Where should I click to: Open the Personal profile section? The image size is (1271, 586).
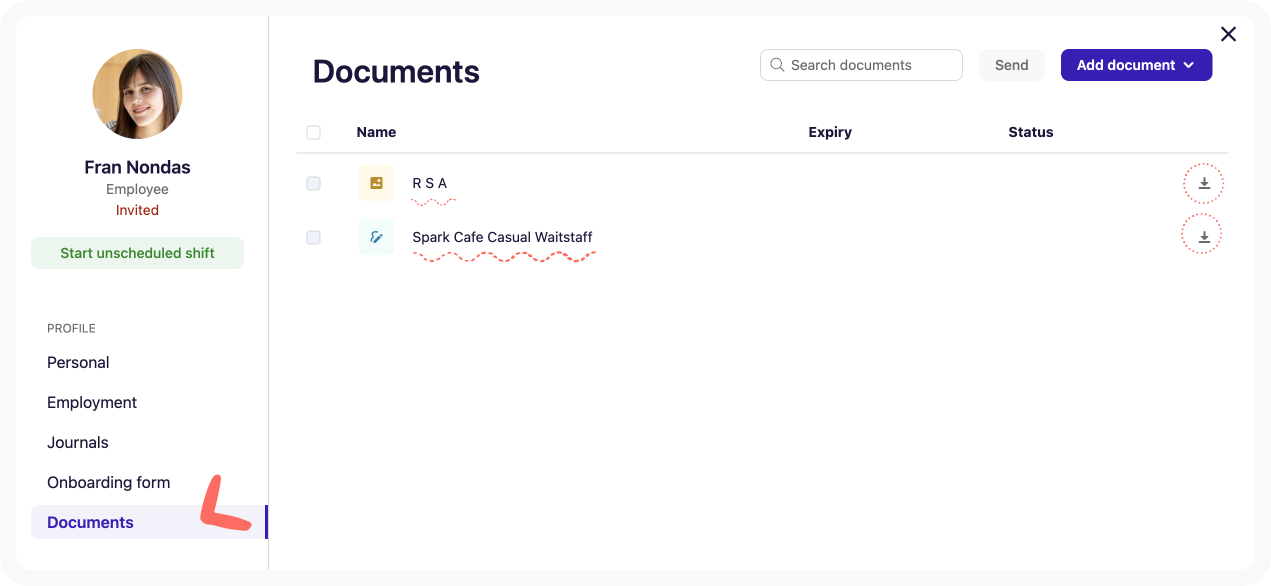[x=78, y=362]
